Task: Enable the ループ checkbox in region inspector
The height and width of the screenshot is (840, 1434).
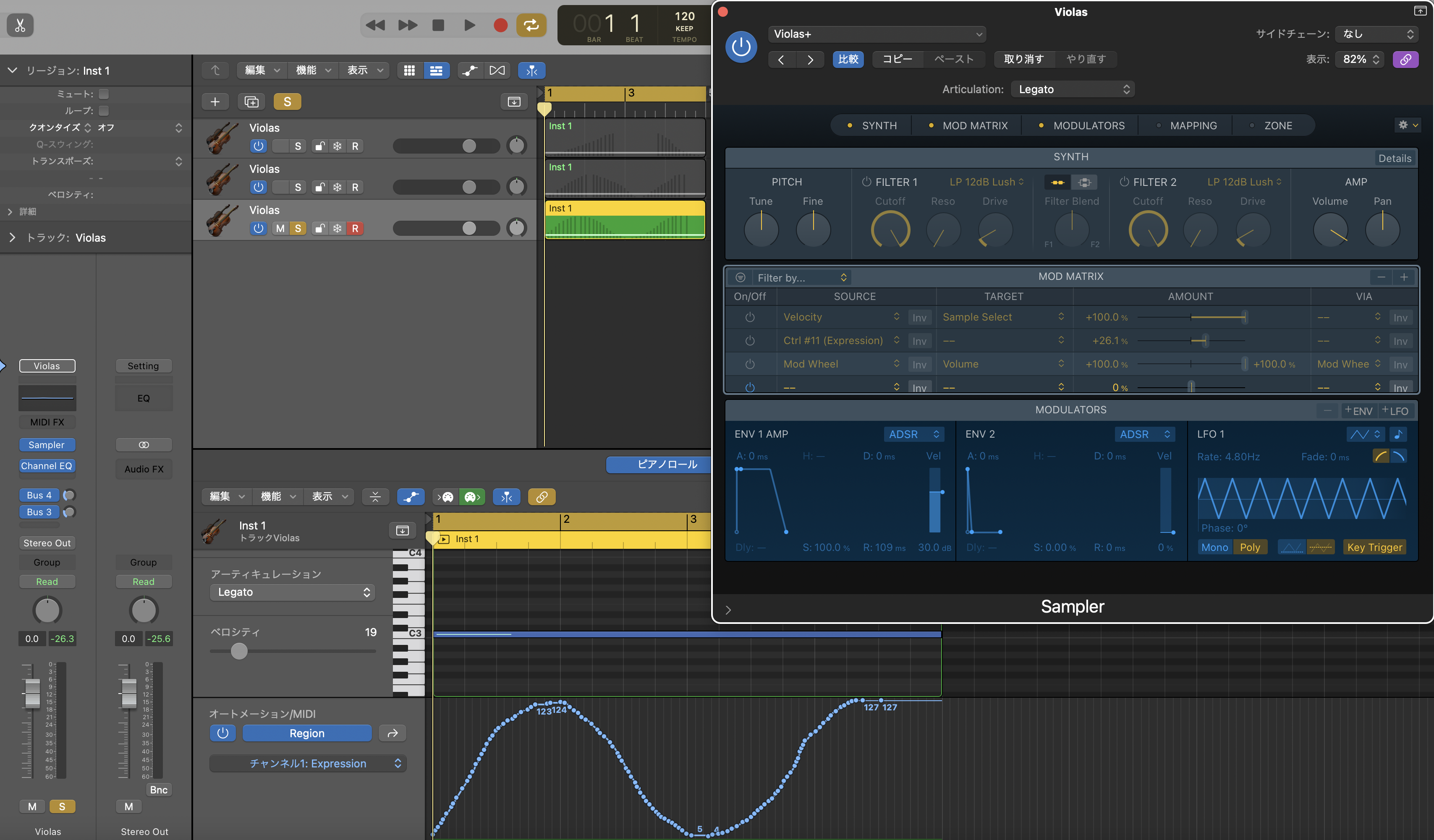Action: [104, 110]
